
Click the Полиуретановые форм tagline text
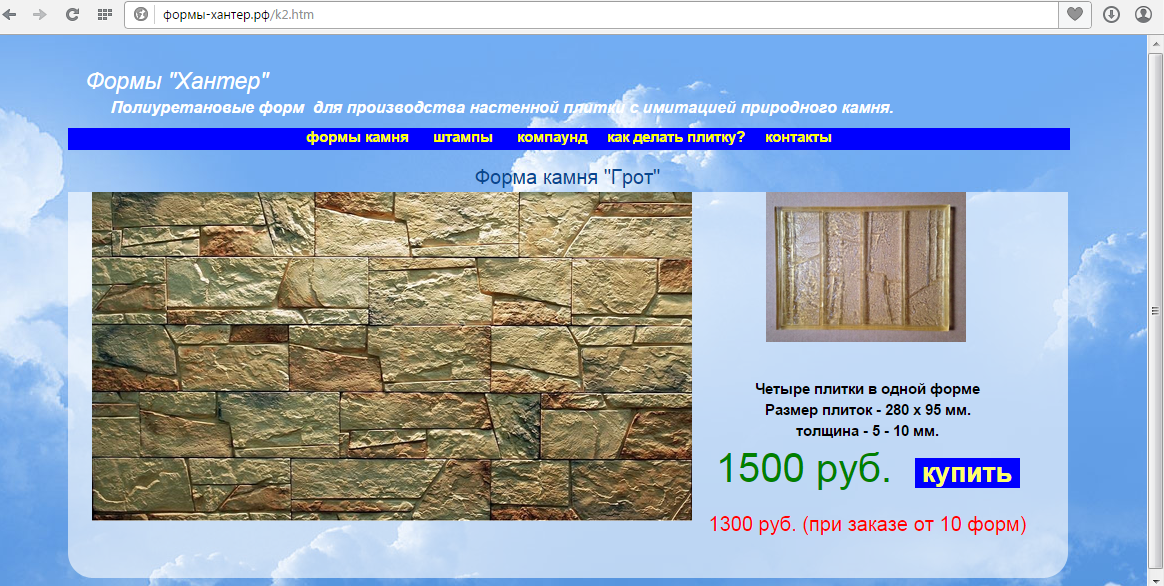point(502,108)
